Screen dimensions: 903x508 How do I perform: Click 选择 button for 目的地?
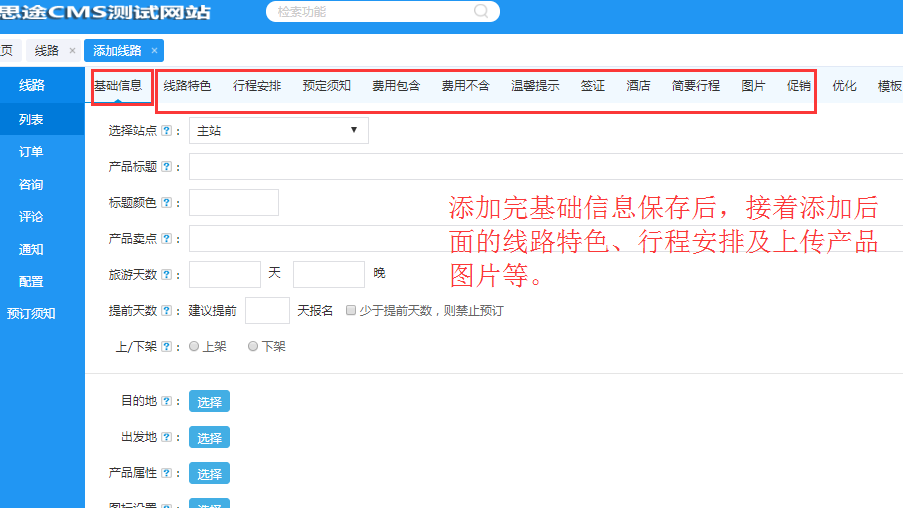tap(209, 402)
